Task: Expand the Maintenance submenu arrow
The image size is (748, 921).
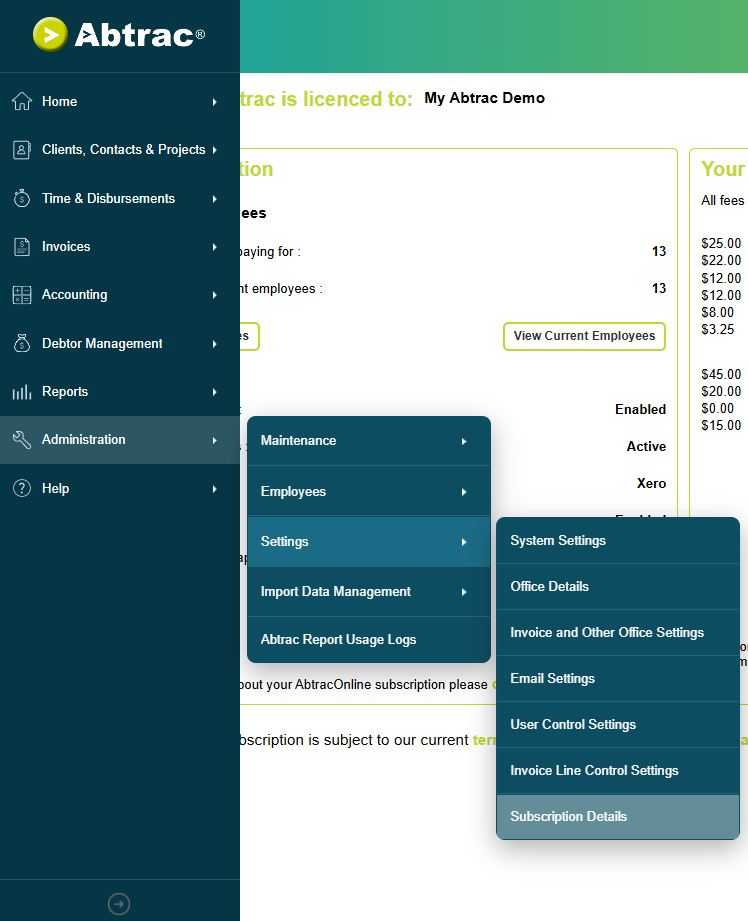Action: 464,442
